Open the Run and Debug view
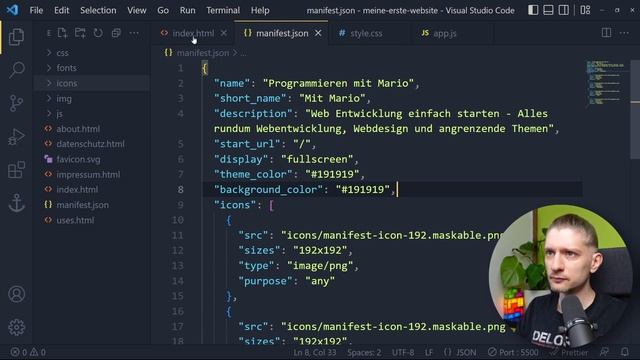640x360 pixels. (16, 136)
